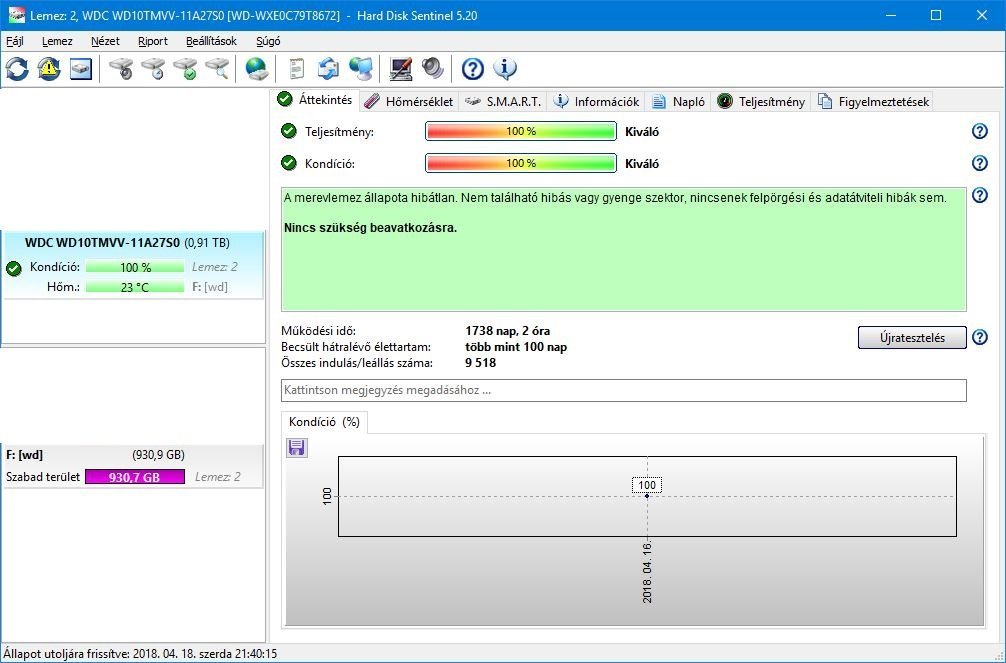Click the blue question mark help toolbar icon
The width and height of the screenshot is (1006, 663).
pyautogui.click(x=472, y=69)
